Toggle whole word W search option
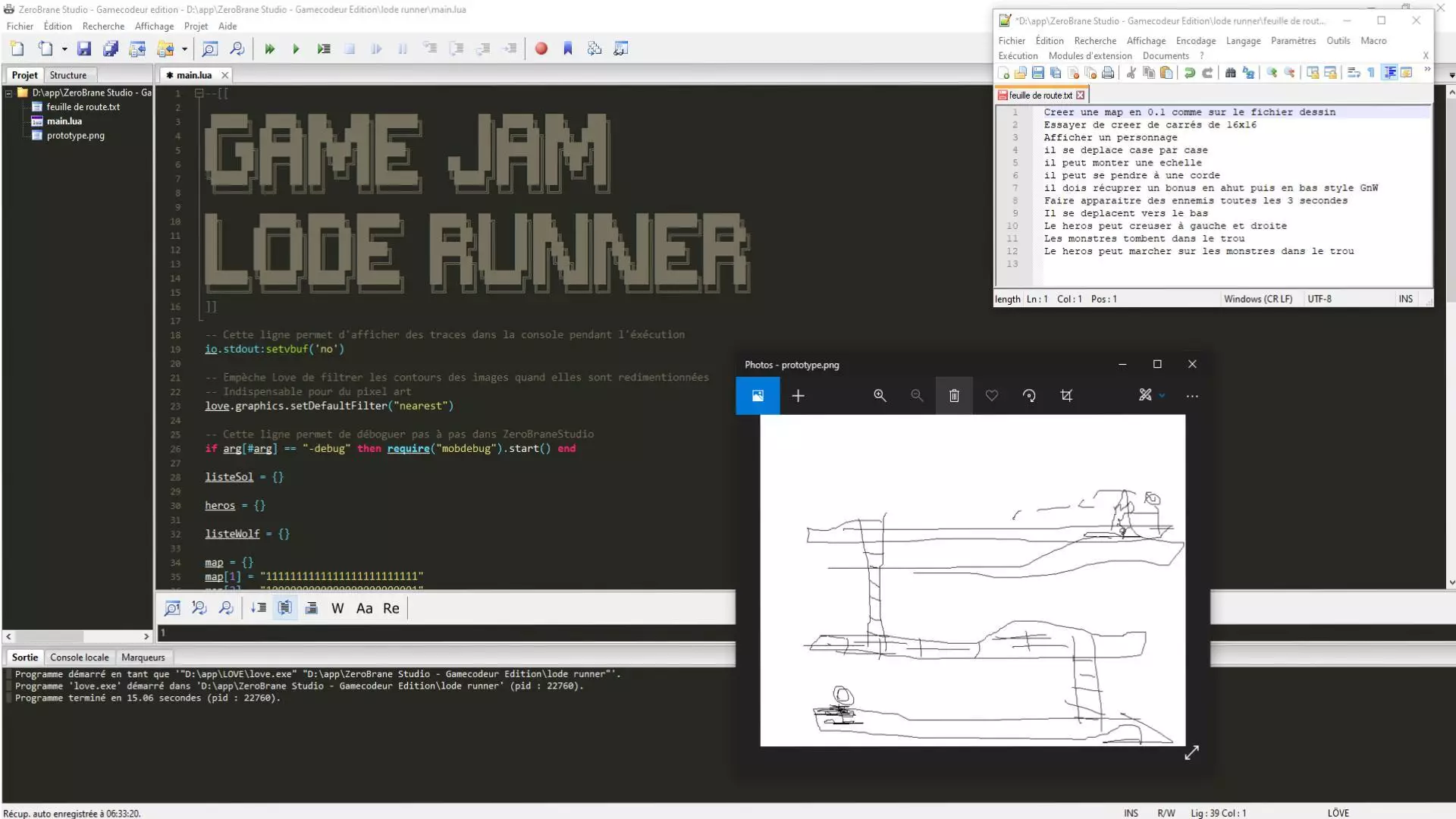Image resolution: width=1456 pixels, height=819 pixels. click(337, 608)
